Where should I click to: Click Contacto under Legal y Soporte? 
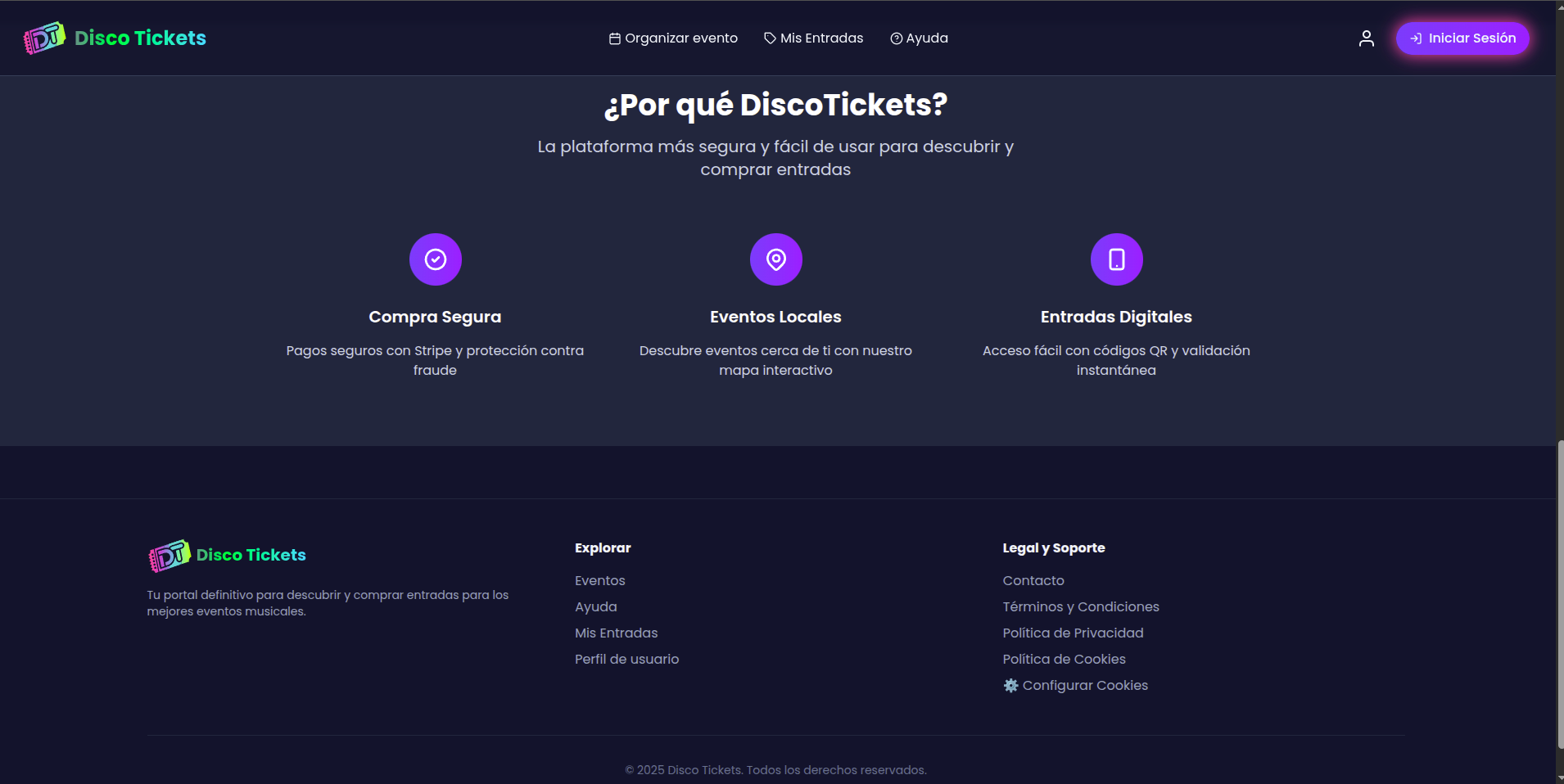(1033, 580)
